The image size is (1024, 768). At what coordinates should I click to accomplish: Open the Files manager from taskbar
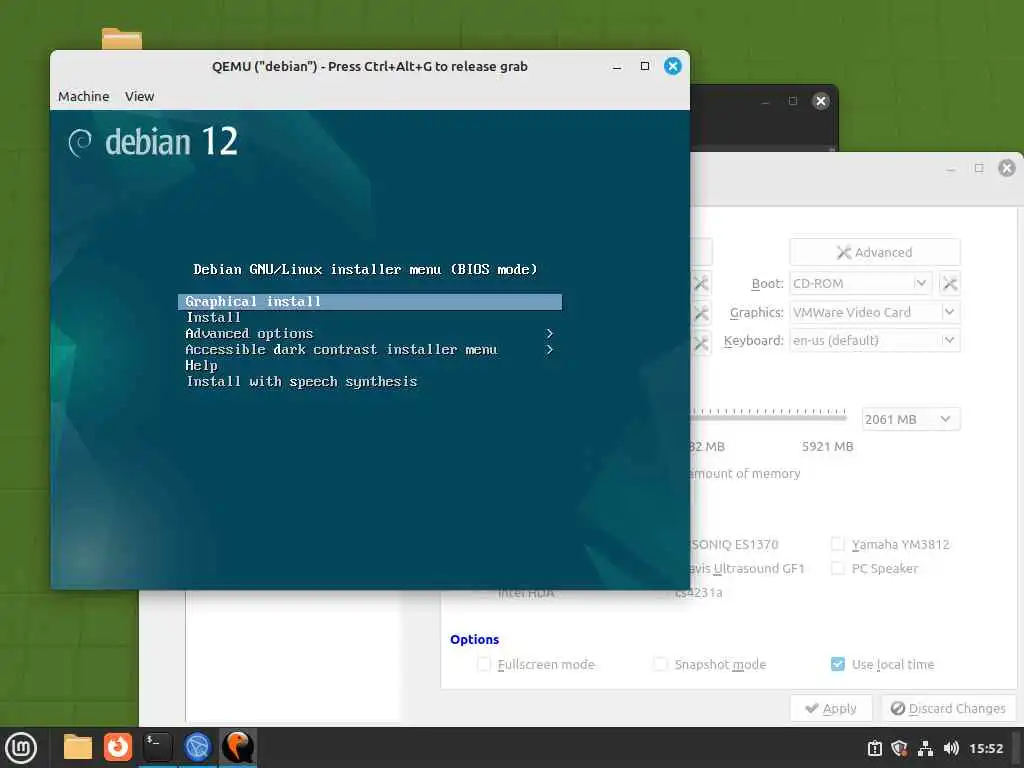tap(78, 747)
